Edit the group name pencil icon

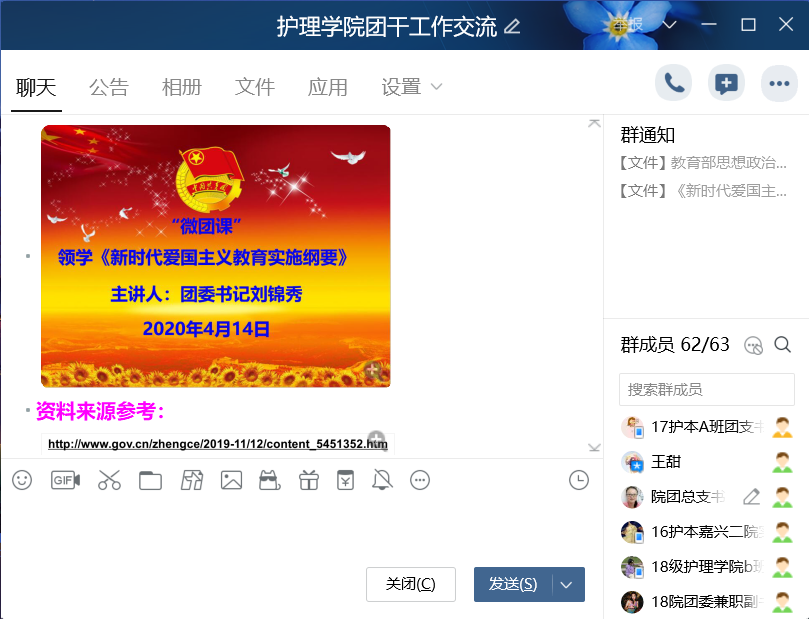click(512, 26)
